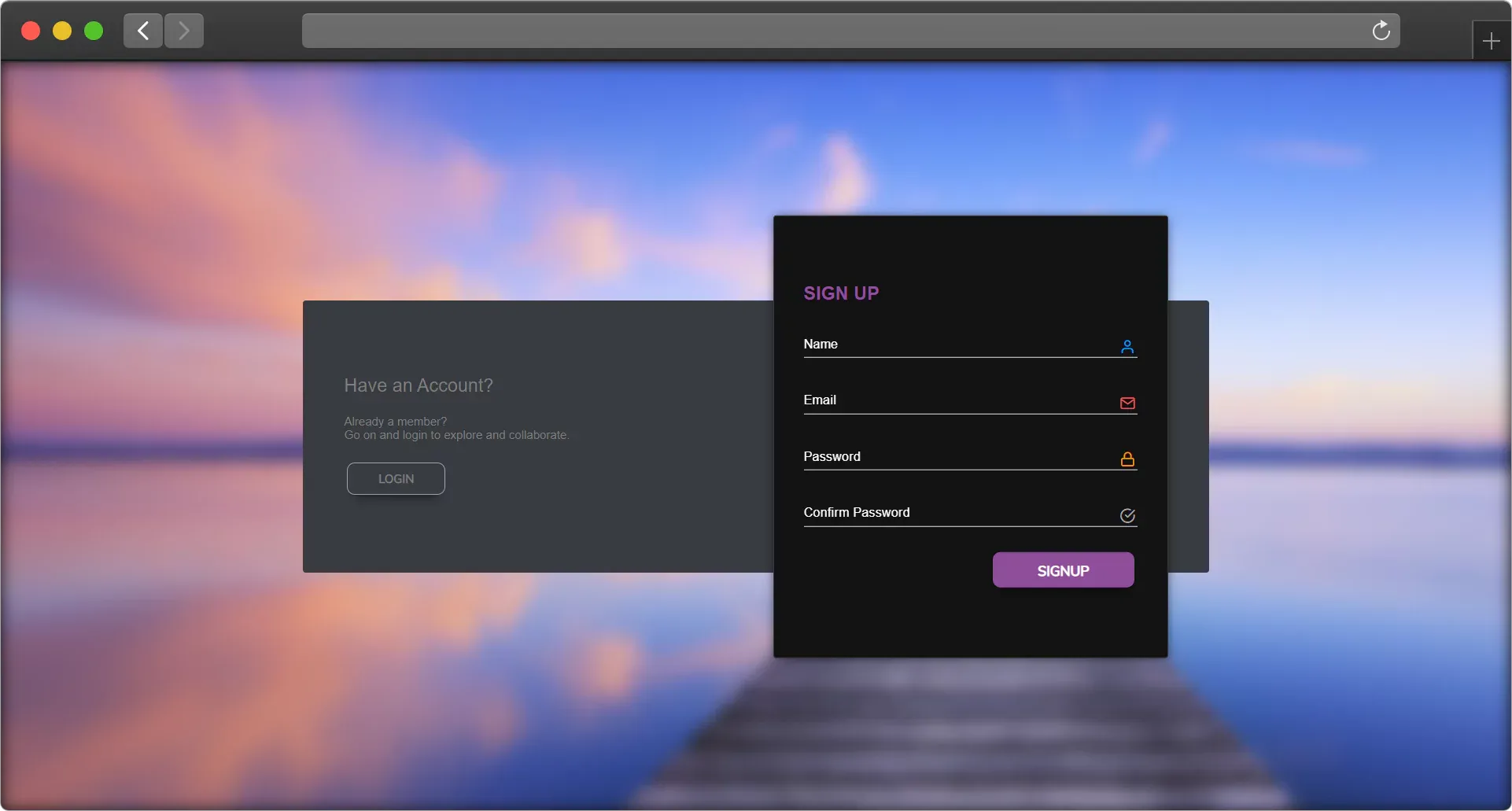Focus the Confirm Password input field

(970, 514)
